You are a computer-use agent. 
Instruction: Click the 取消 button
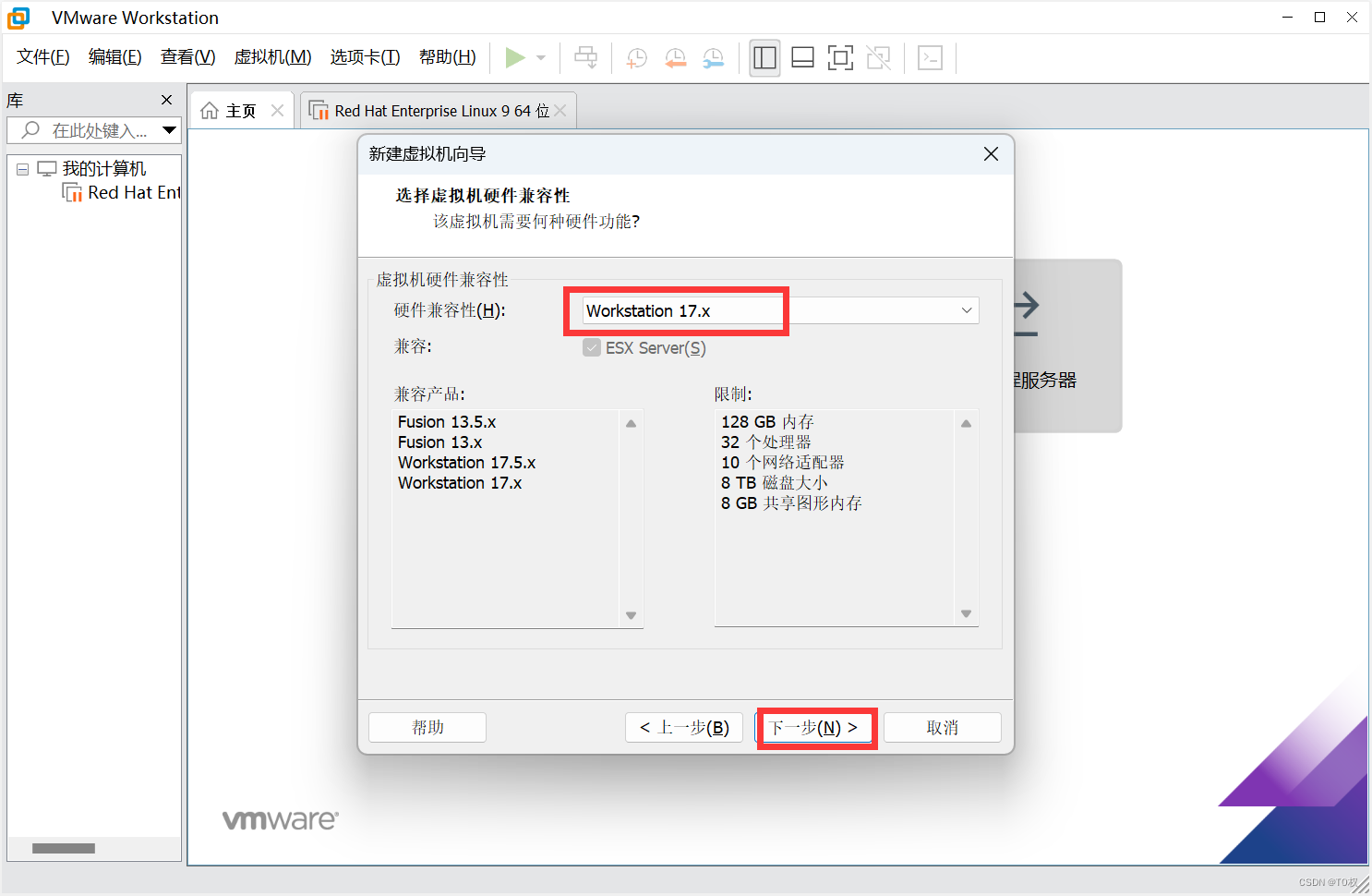[x=942, y=727]
